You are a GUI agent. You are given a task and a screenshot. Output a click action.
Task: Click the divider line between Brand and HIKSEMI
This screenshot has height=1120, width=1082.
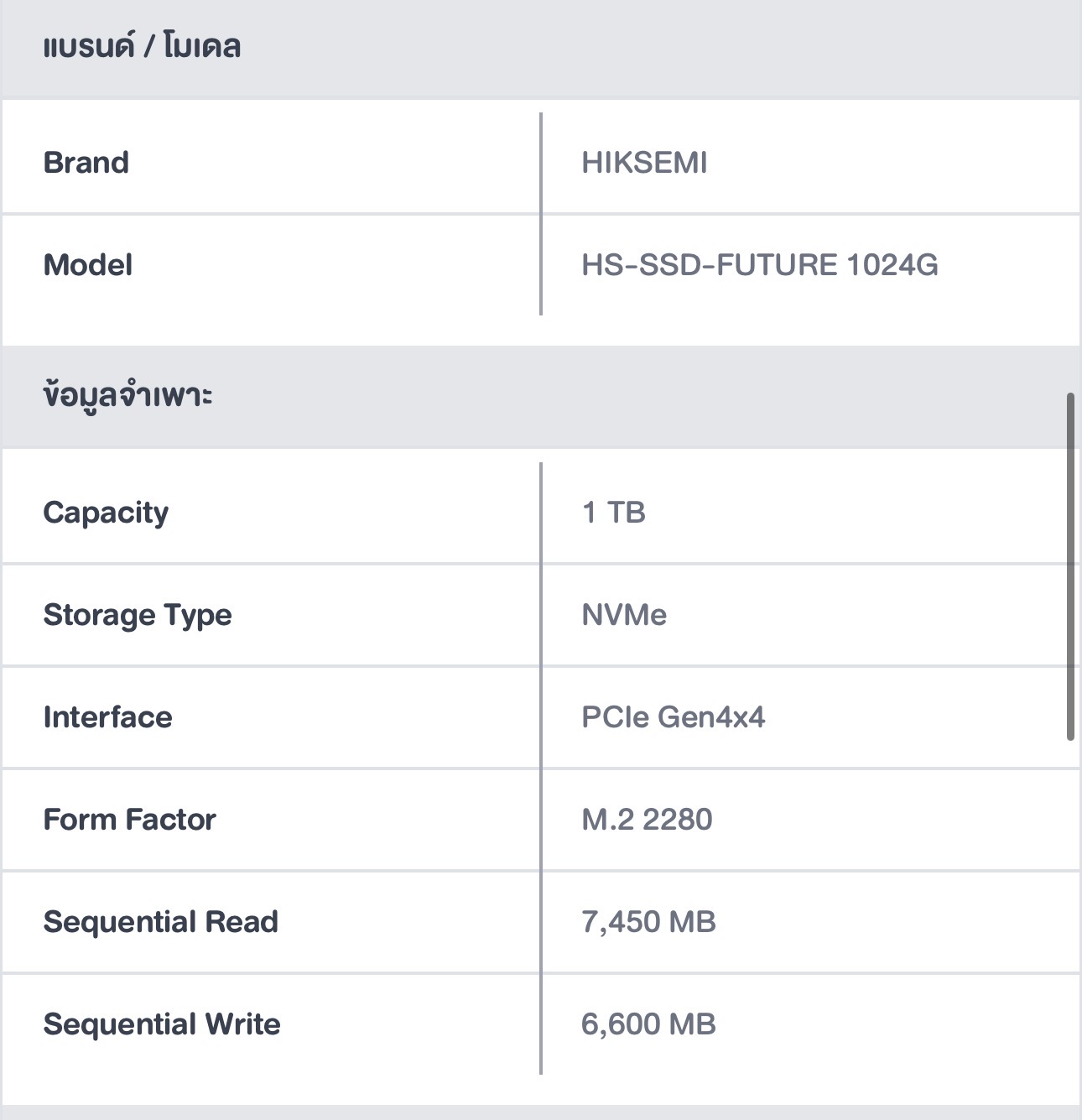pos(541,162)
